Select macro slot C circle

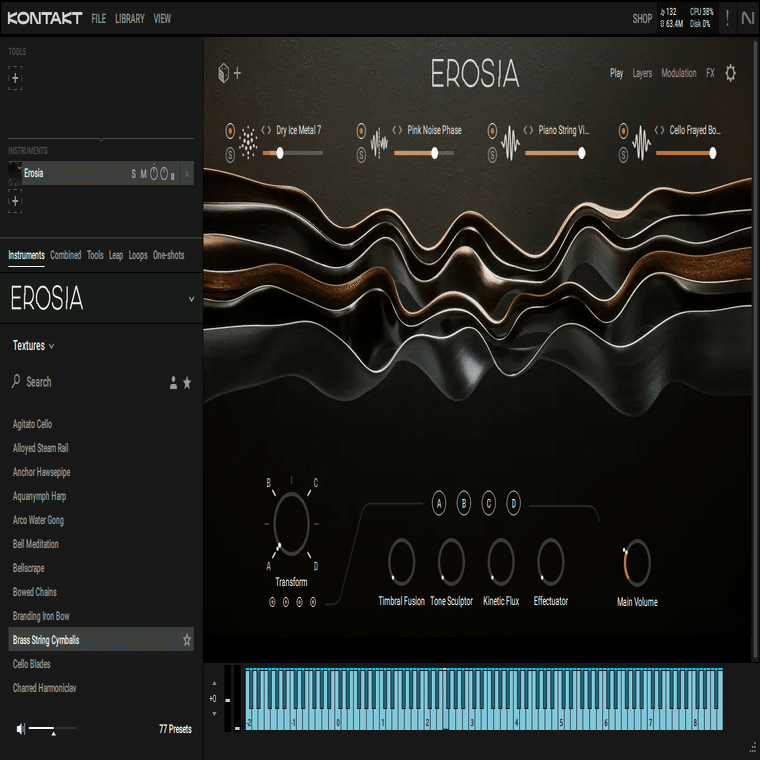tap(489, 504)
